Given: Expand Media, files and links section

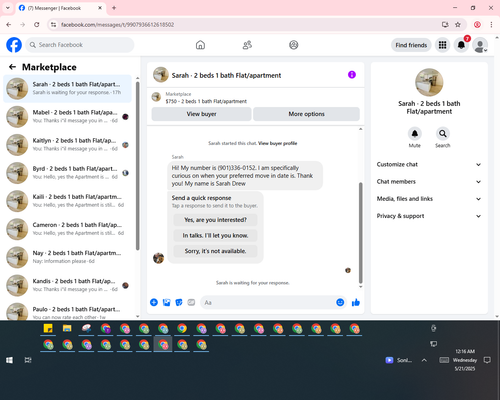Looking at the screenshot, I should (429, 199).
